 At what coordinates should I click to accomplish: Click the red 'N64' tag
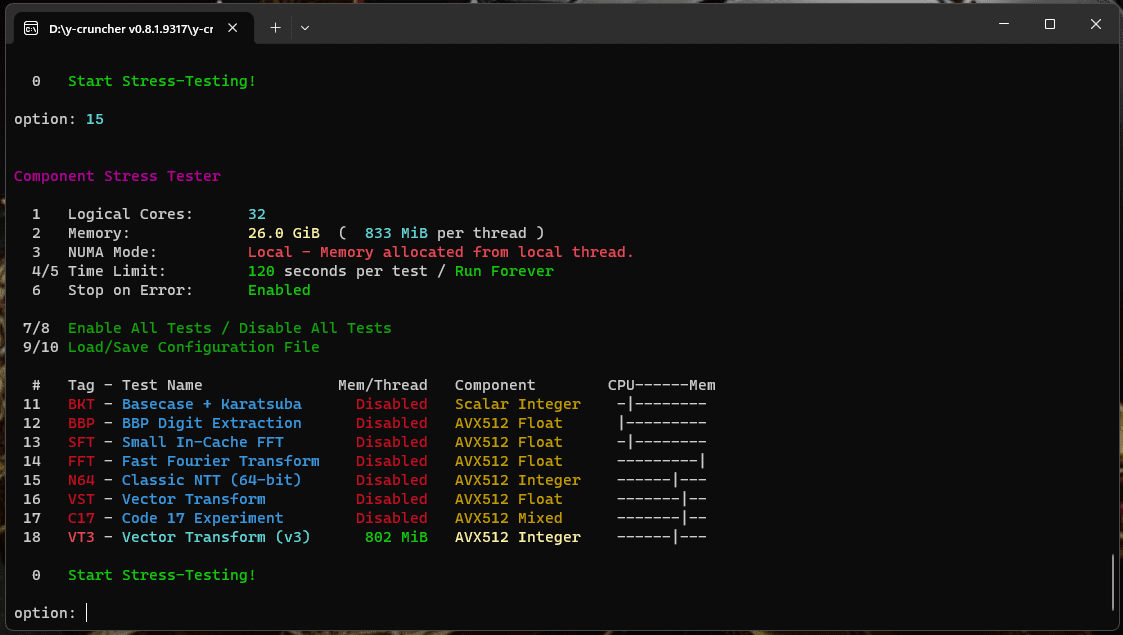[x=81, y=480]
